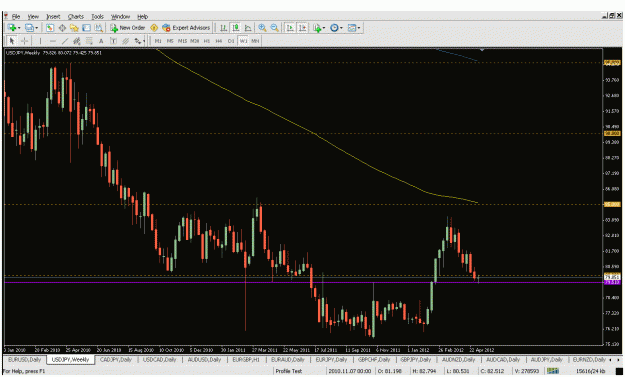Set timeframe to M5
This screenshot has width=625, height=377.
point(170,41)
